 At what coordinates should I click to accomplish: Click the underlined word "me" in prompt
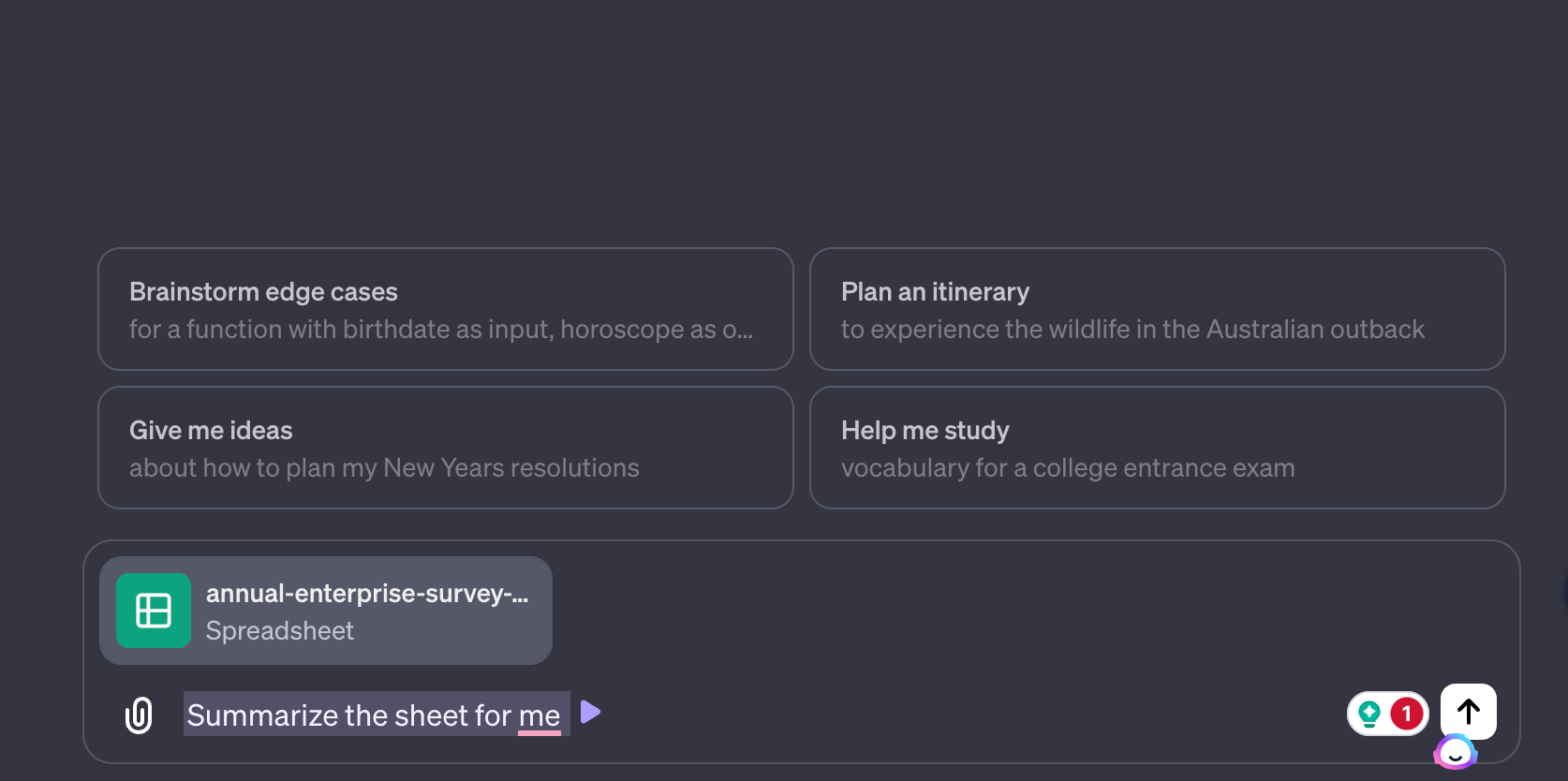[540, 715]
